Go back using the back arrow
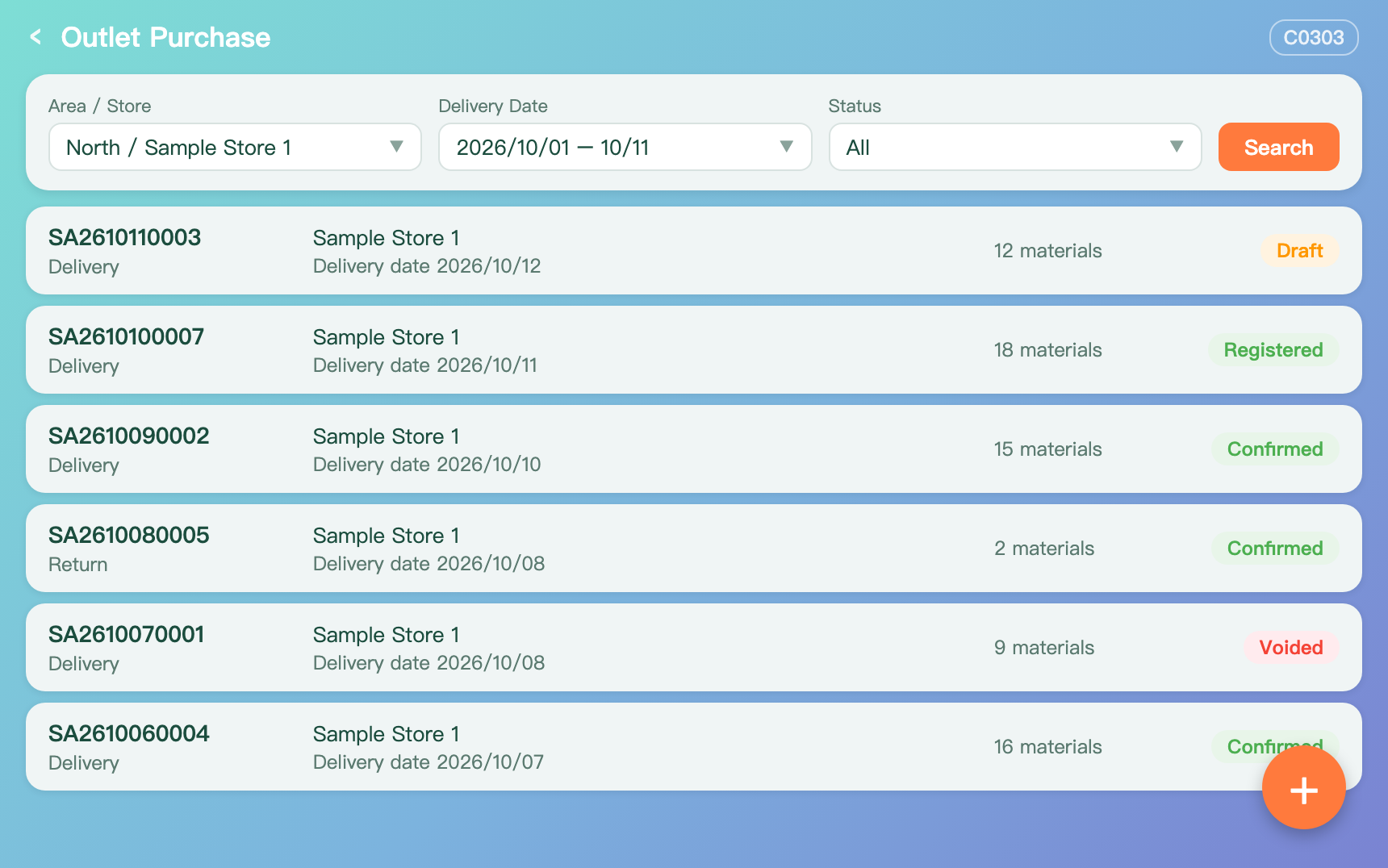 [36, 37]
